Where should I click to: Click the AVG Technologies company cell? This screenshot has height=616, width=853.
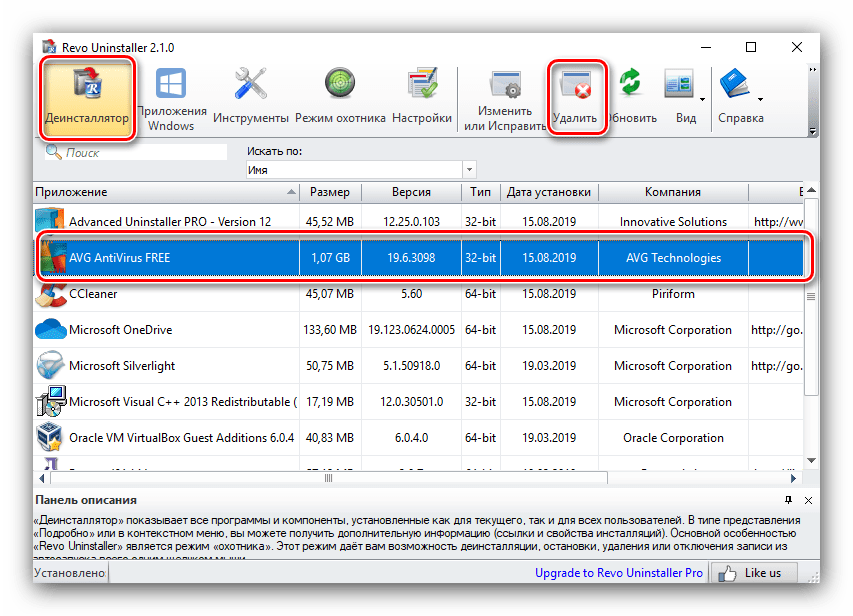click(x=673, y=257)
